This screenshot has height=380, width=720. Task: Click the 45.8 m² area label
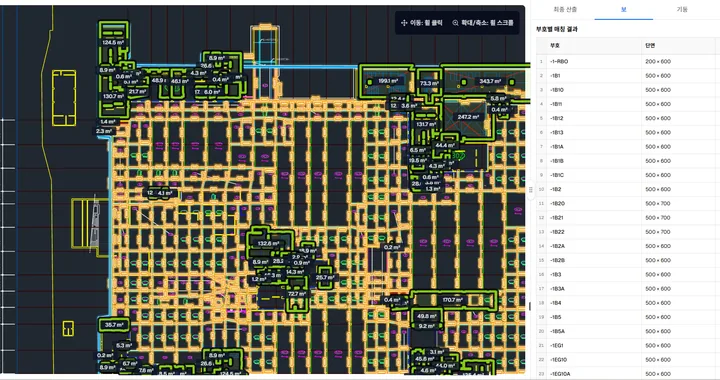(x=425, y=359)
